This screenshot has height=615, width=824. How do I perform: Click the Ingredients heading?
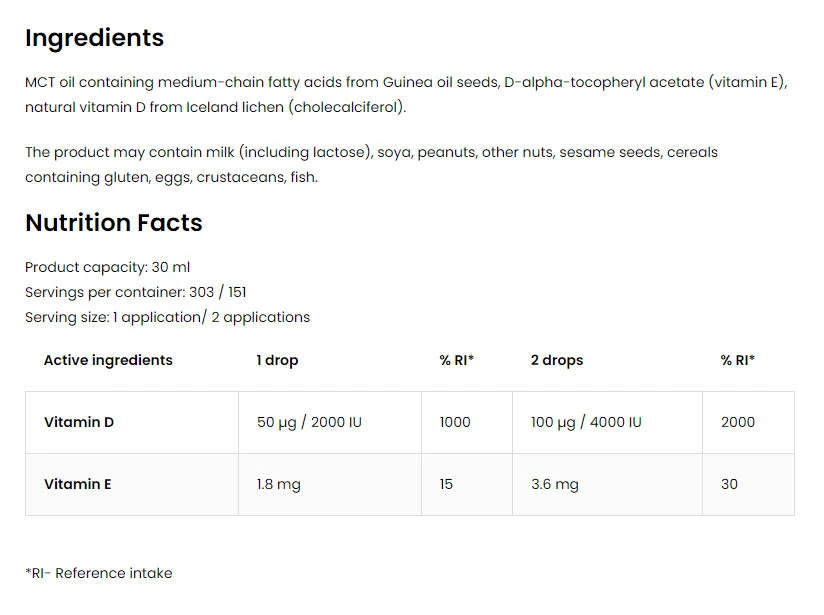click(x=94, y=38)
